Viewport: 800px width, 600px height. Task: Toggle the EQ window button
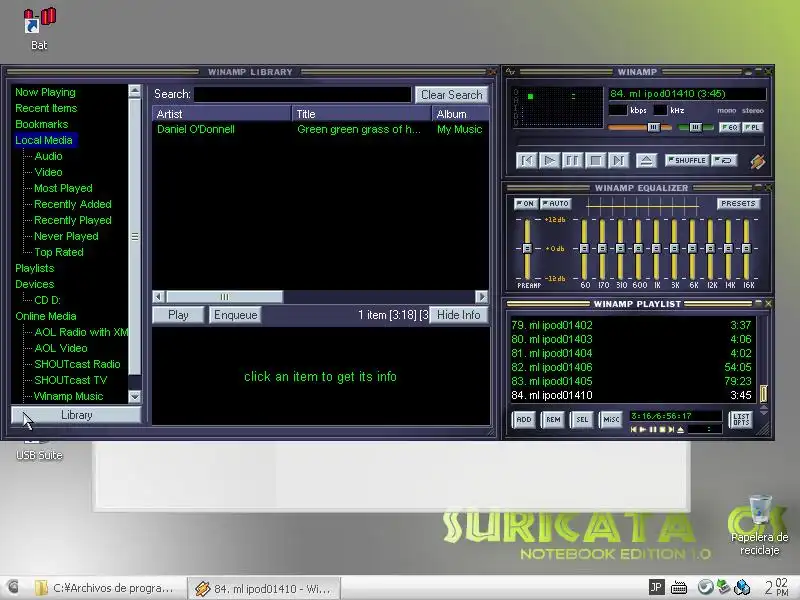click(x=729, y=127)
